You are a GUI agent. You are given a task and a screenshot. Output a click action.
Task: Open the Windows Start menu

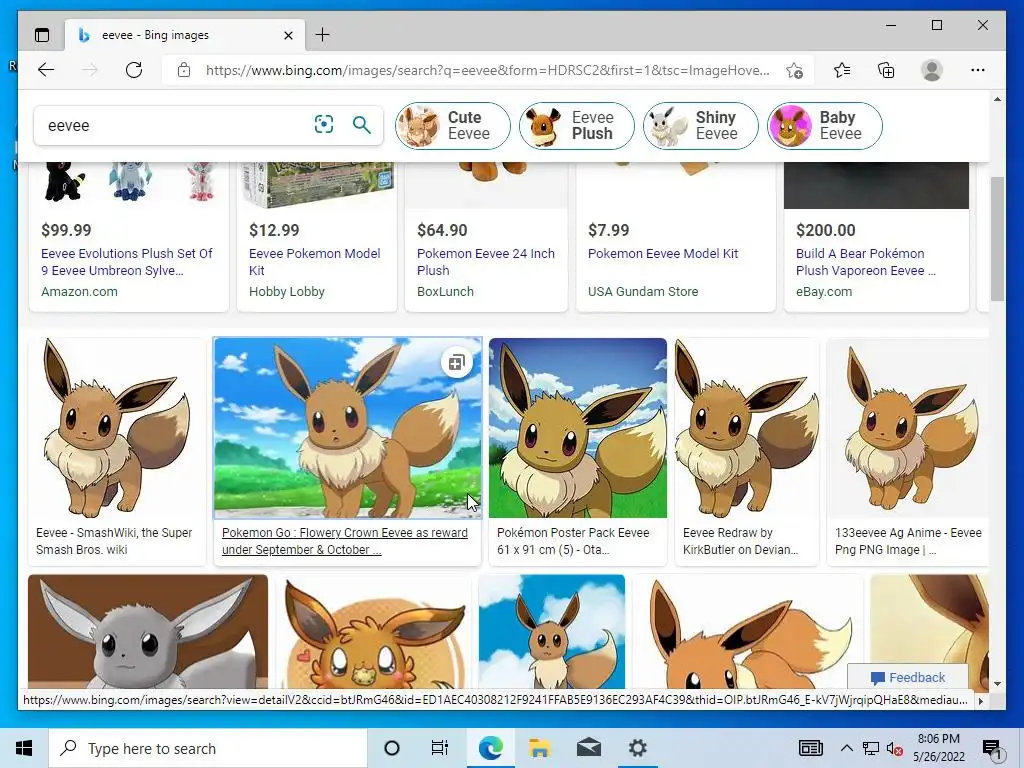pos(24,748)
